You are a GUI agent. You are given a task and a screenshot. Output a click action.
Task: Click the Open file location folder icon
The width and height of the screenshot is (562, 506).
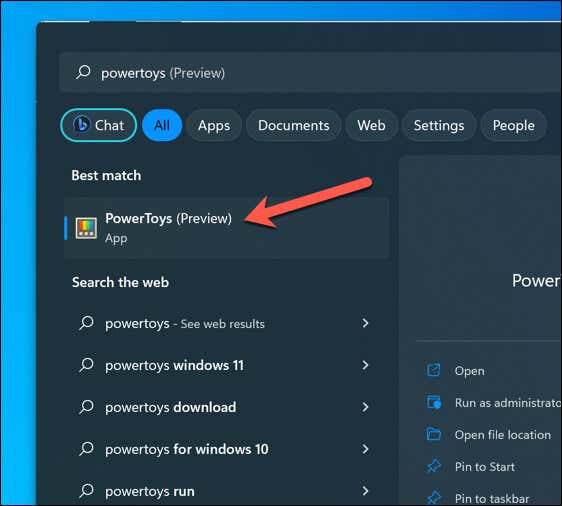(434, 434)
